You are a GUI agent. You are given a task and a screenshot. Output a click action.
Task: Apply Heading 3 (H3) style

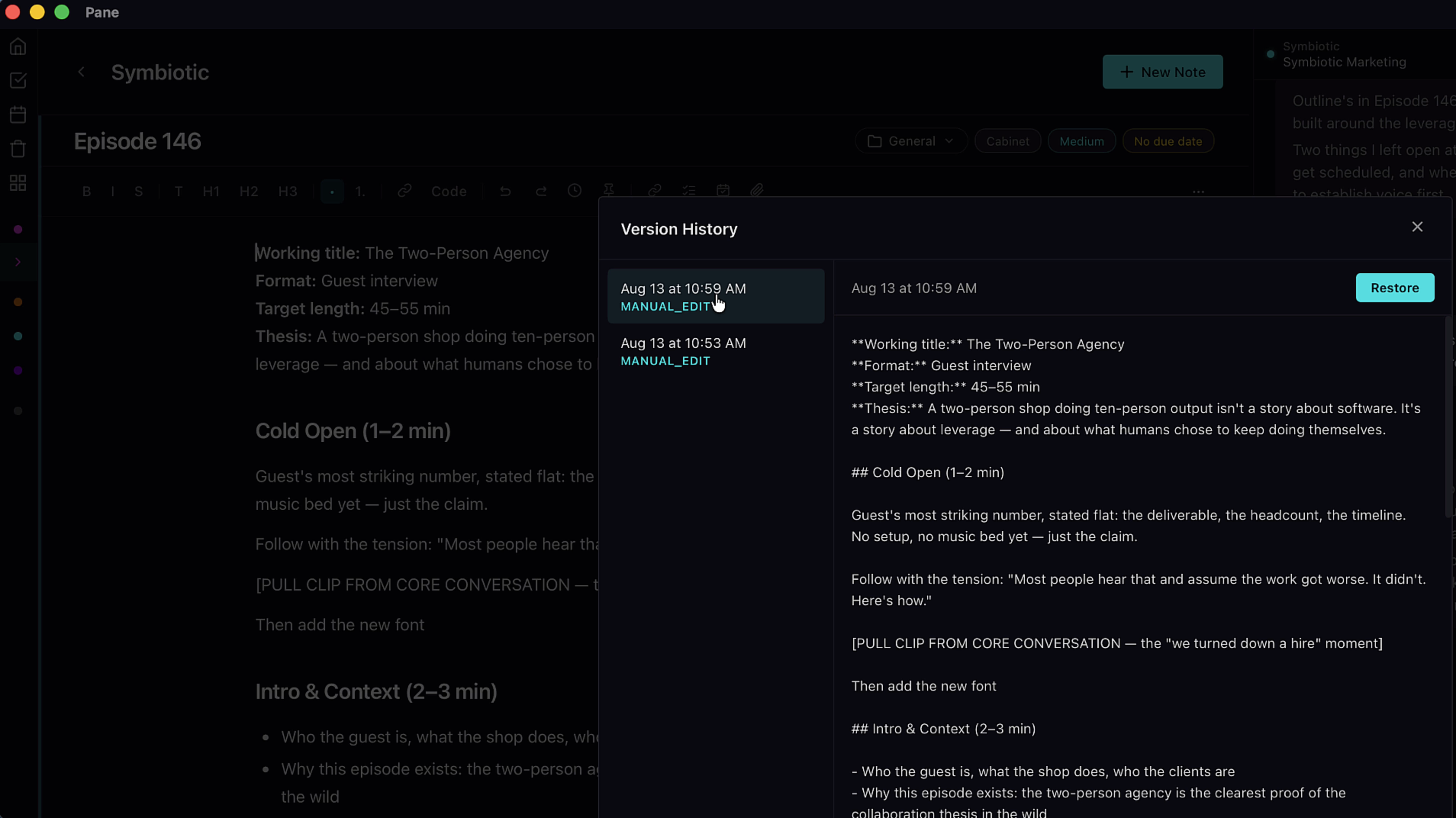[288, 191]
